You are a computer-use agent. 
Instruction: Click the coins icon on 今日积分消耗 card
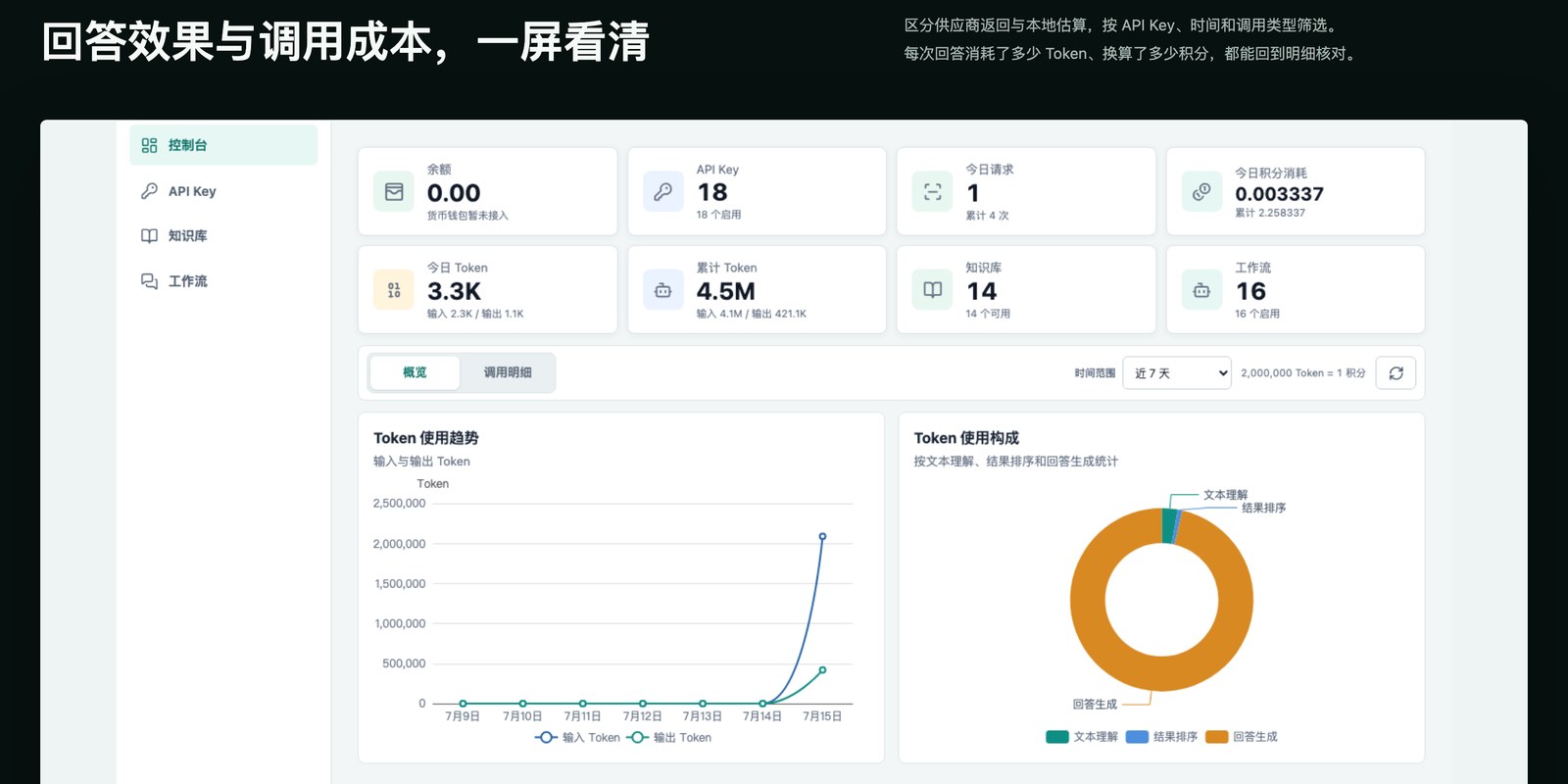coord(1201,192)
